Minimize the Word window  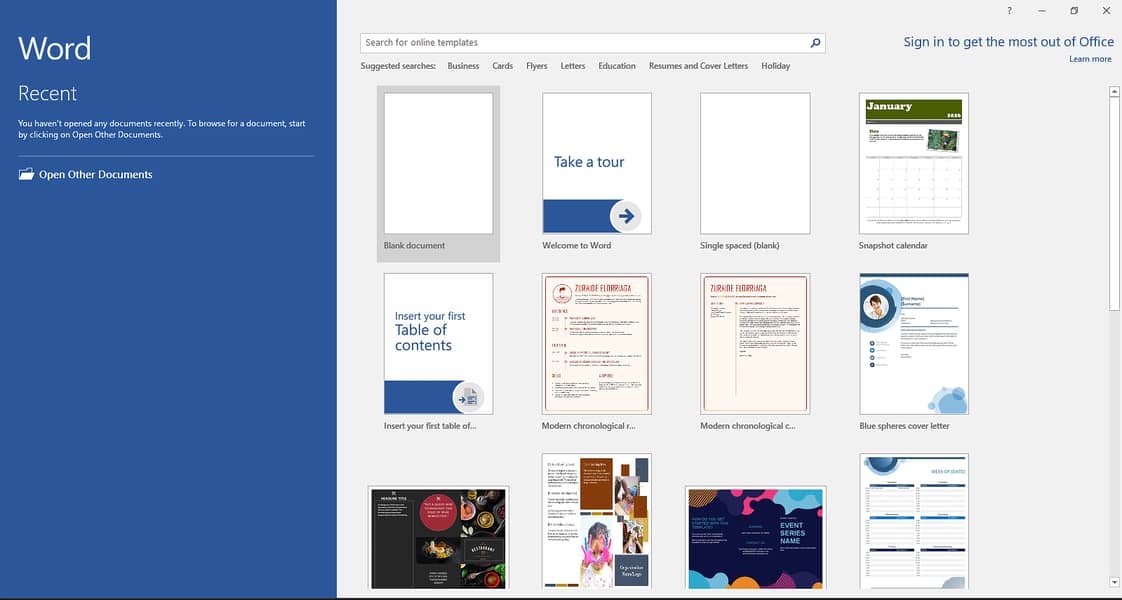[x=1042, y=11]
